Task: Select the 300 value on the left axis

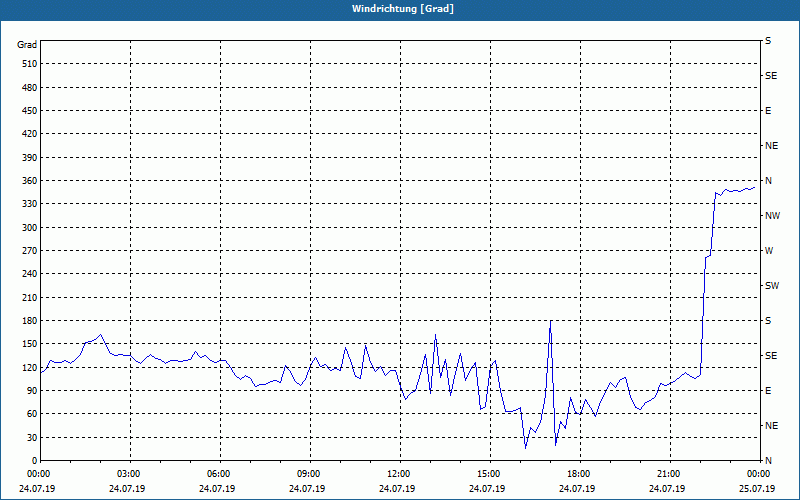Action: point(30,228)
